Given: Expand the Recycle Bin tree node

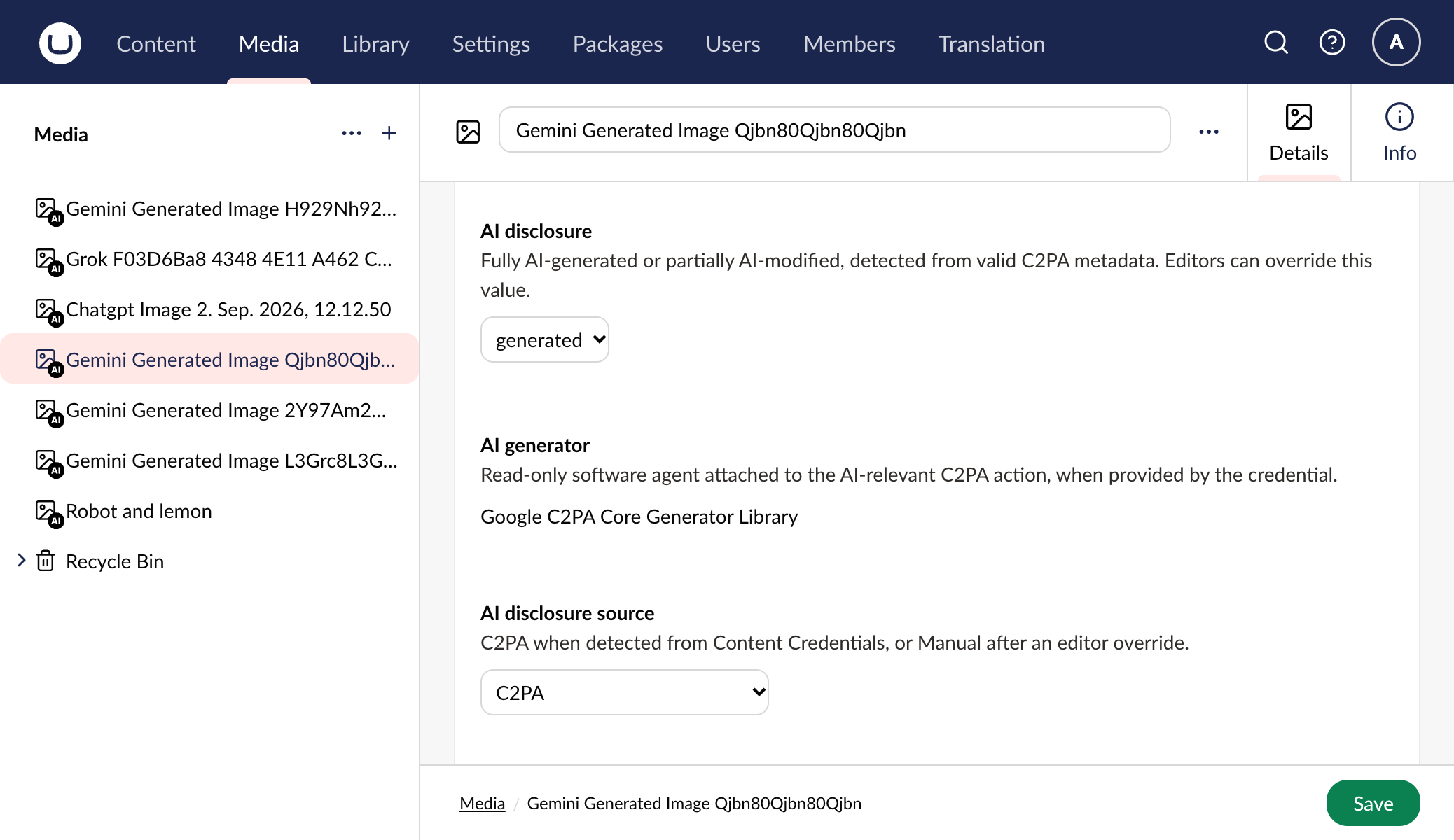Looking at the screenshot, I should [21, 560].
